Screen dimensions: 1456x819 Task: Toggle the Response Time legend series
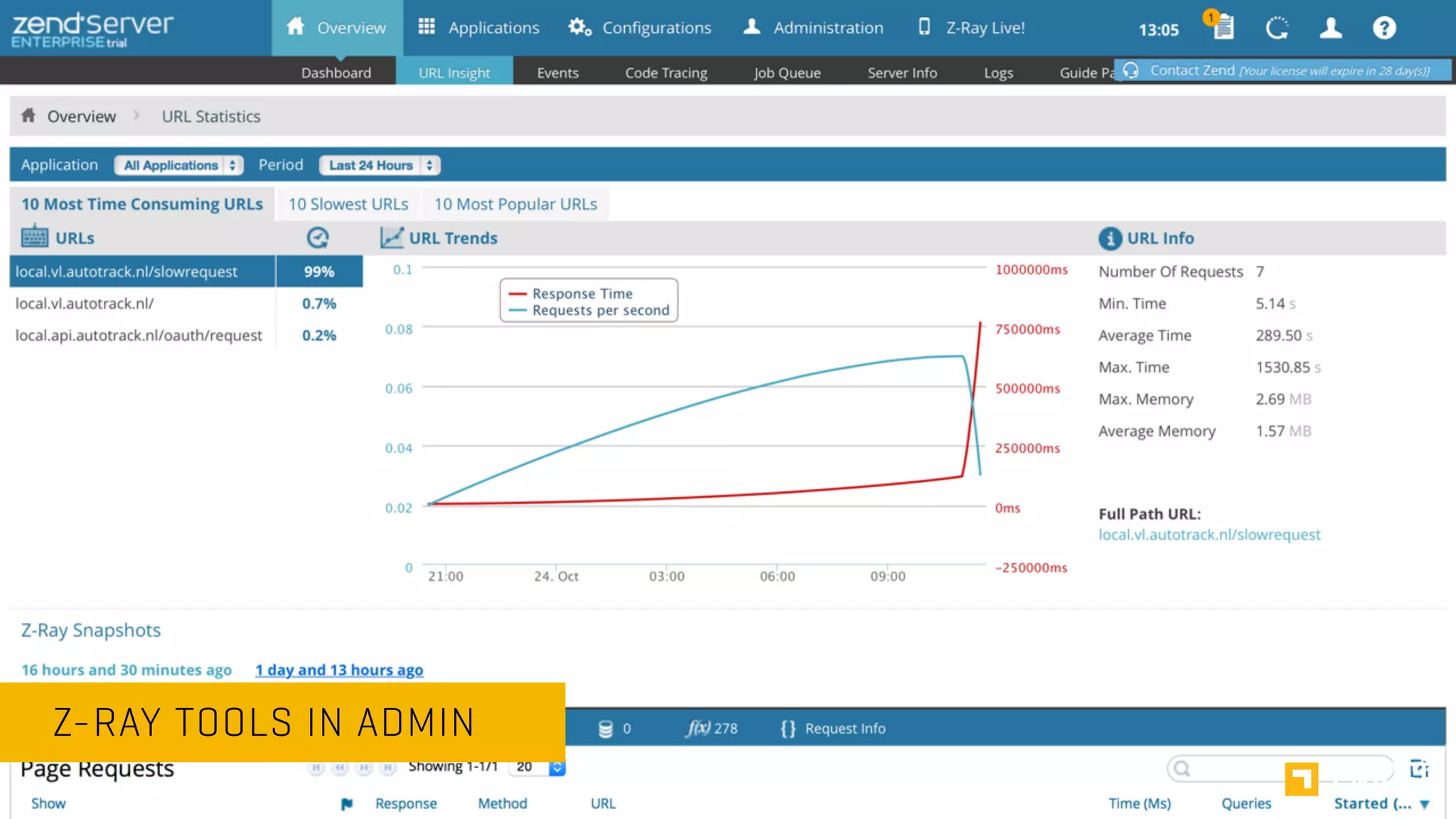tap(582, 294)
